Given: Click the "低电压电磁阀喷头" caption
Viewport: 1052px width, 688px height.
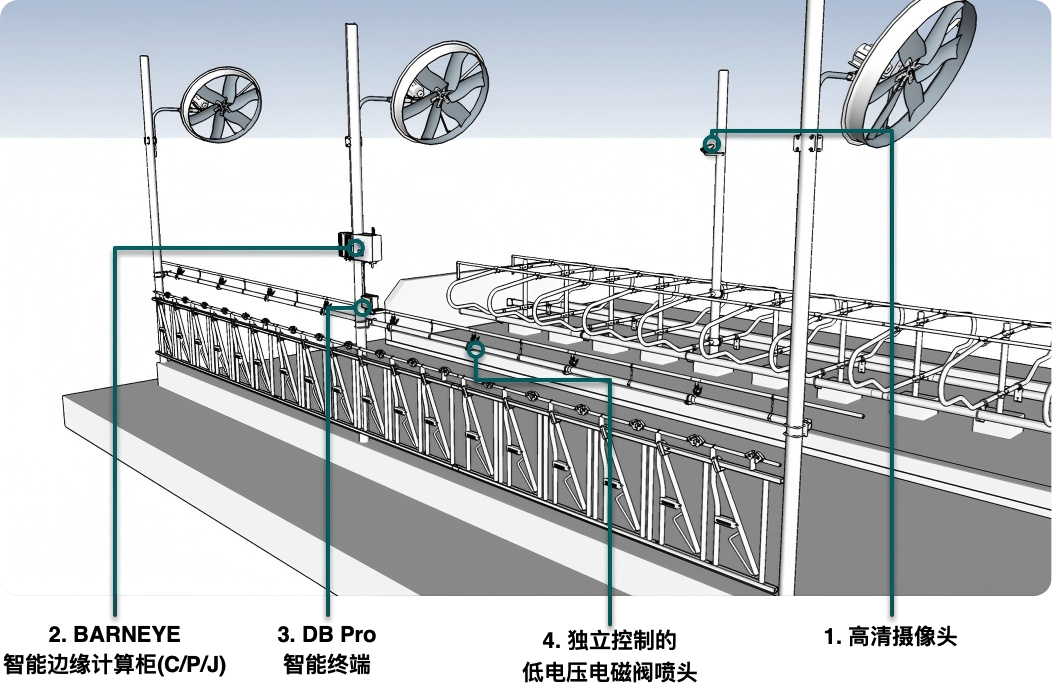Looking at the screenshot, I should click(x=609, y=672).
